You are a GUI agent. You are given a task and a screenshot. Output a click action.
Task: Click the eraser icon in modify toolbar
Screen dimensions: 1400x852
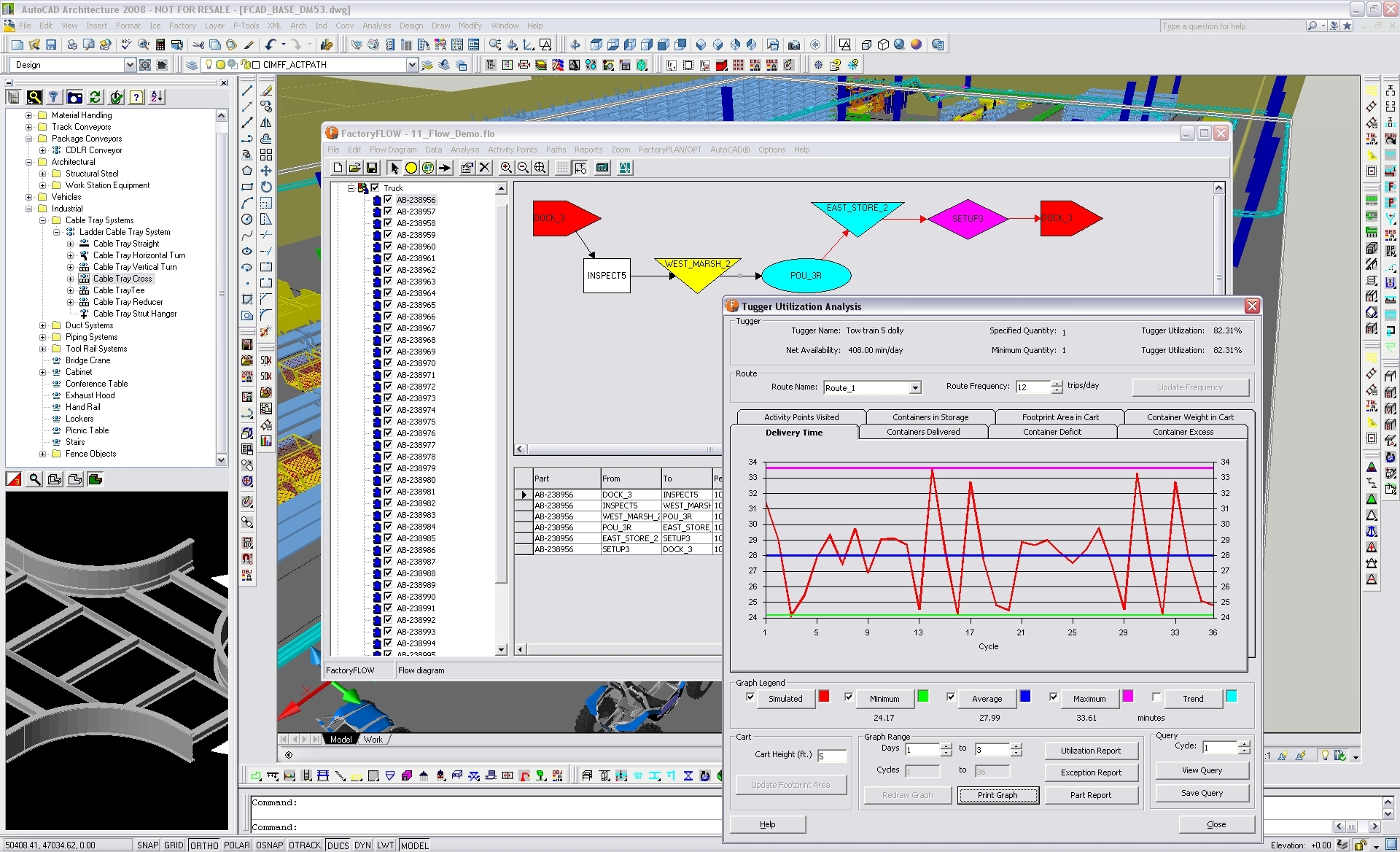point(266,90)
